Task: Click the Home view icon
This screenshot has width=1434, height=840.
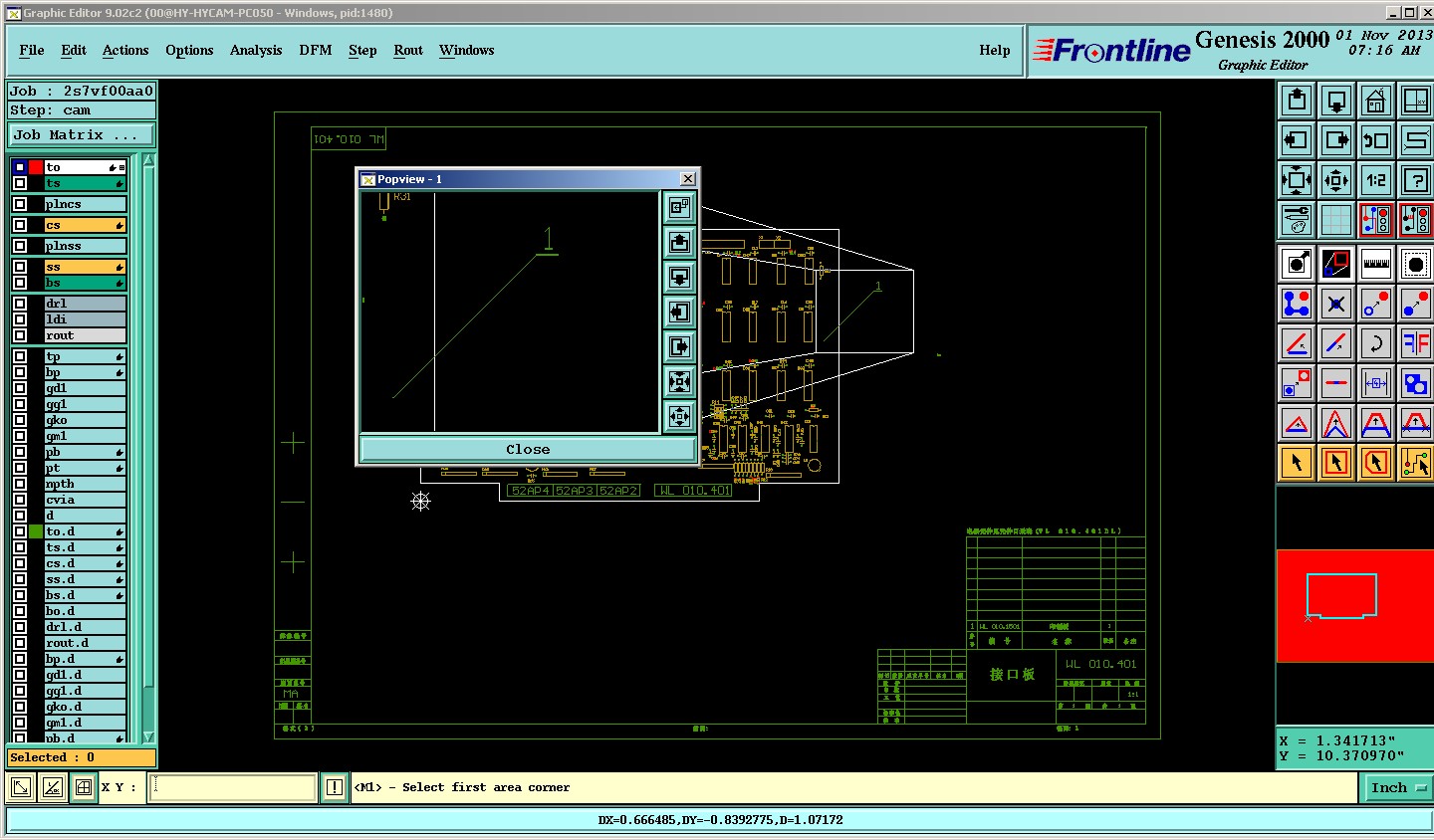Action: click(1375, 101)
